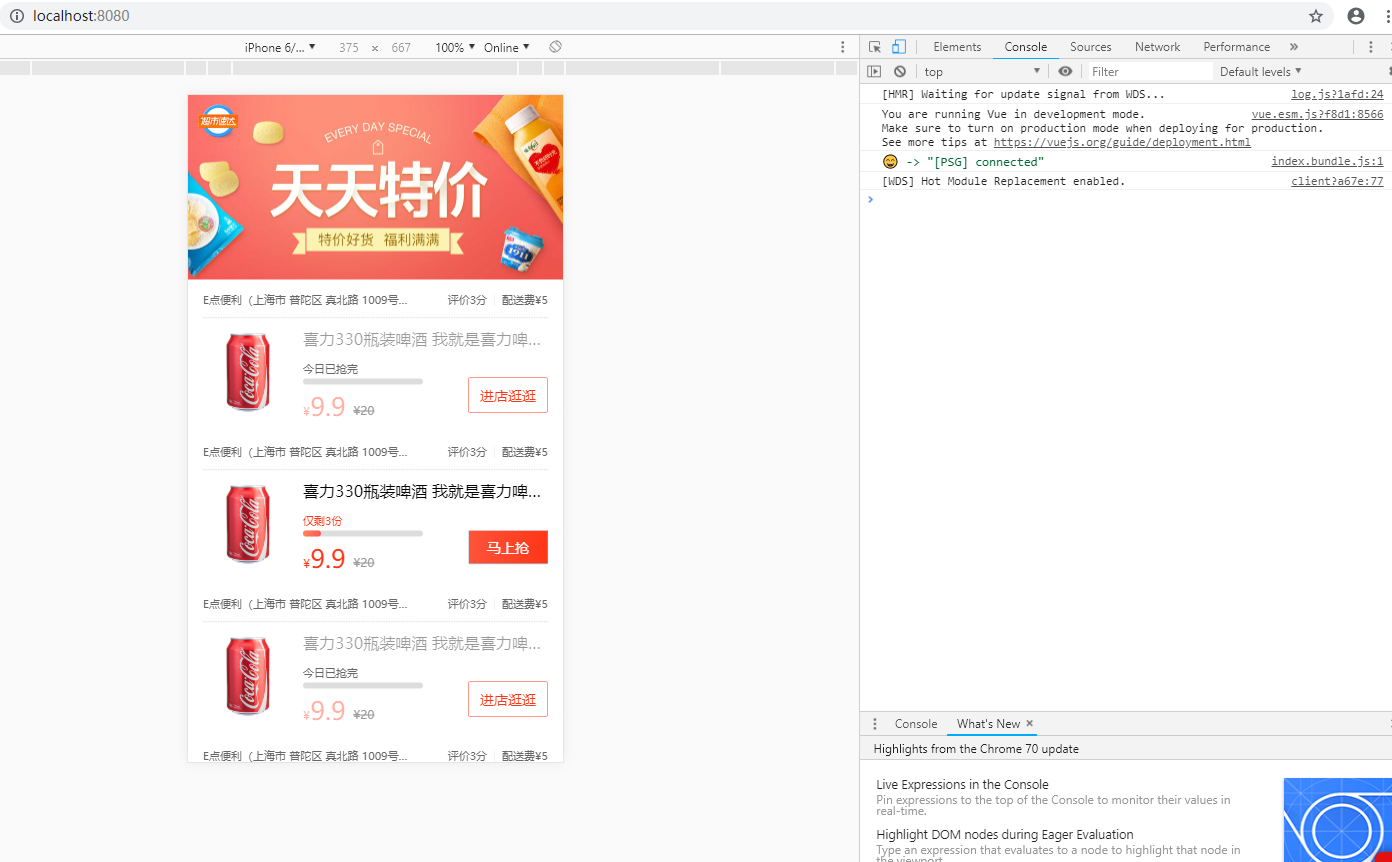
Task: Select the element inspector icon in DevTools
Action: coord(874,46)
